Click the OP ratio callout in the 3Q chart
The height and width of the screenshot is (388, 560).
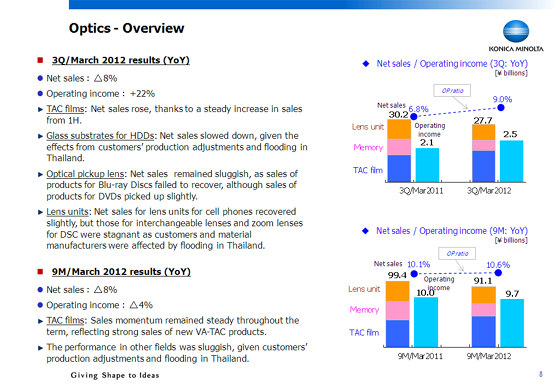tap(452, 90)
